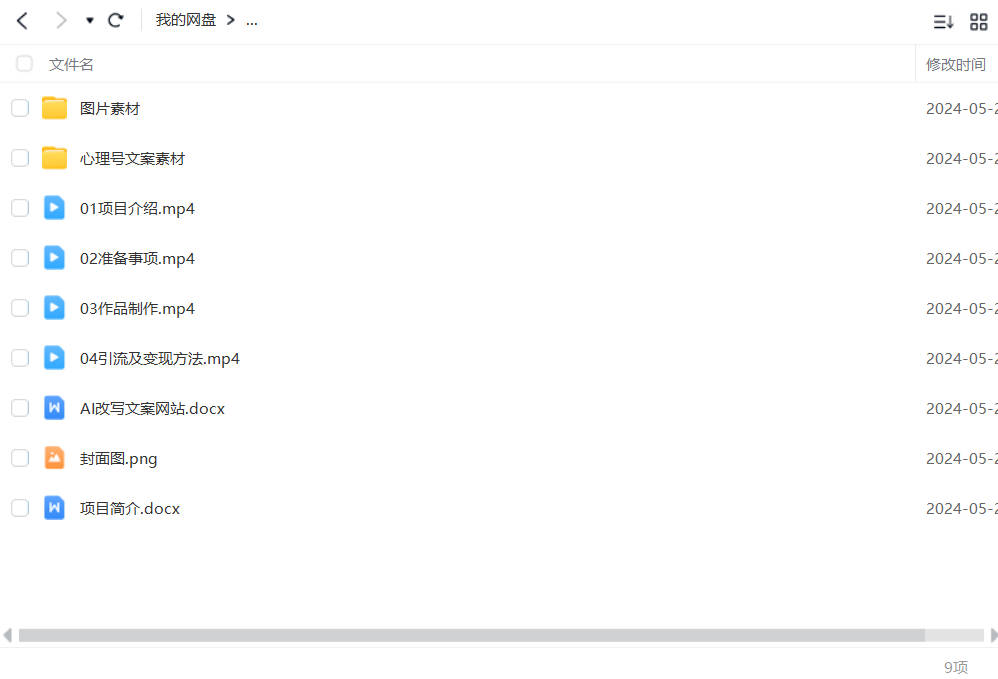Switch to grid view
The height and width of the screenshot is (679, 998).
(x=978, y=22)
